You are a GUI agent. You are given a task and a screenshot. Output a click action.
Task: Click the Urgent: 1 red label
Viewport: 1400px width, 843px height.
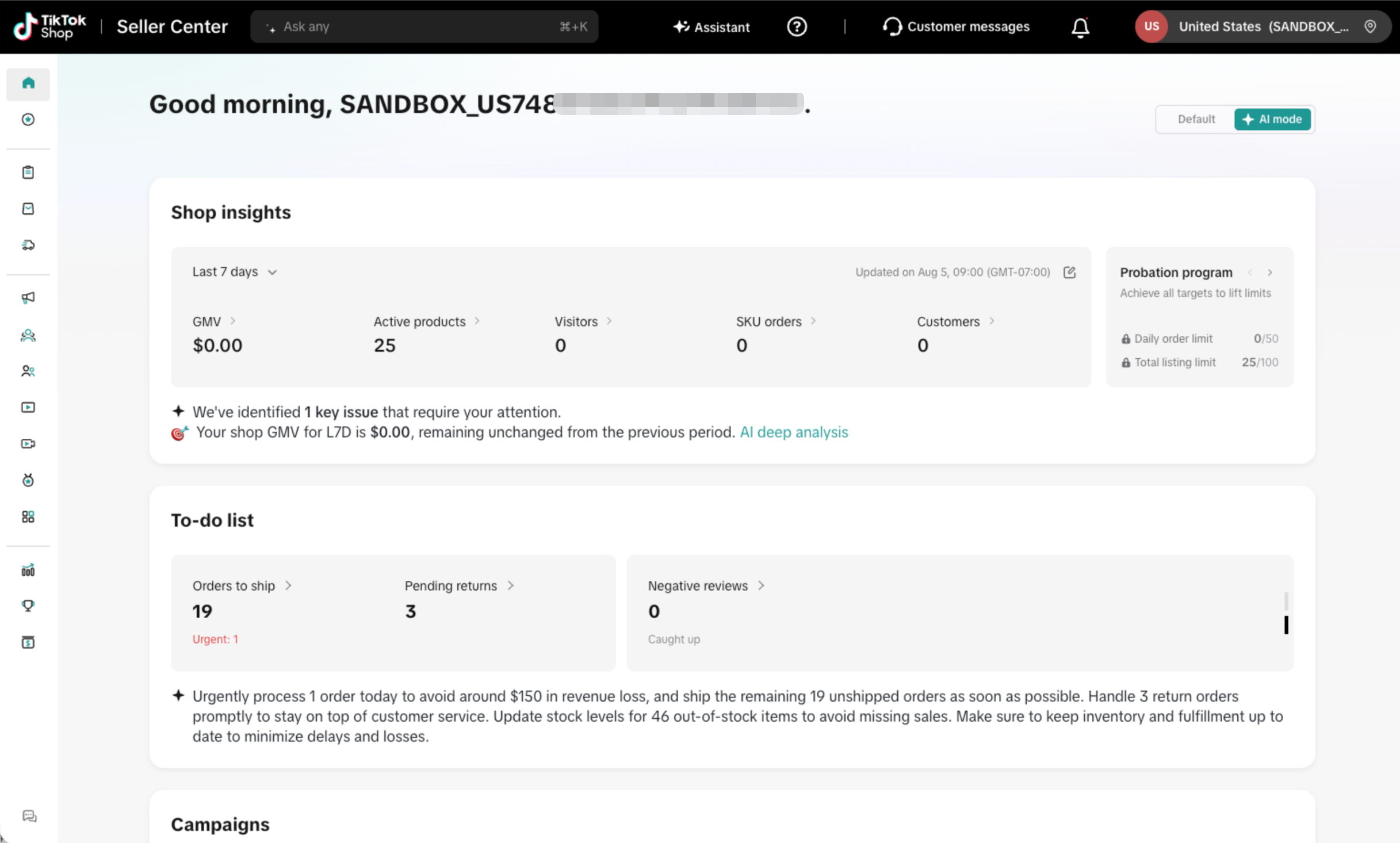[215, 639]
